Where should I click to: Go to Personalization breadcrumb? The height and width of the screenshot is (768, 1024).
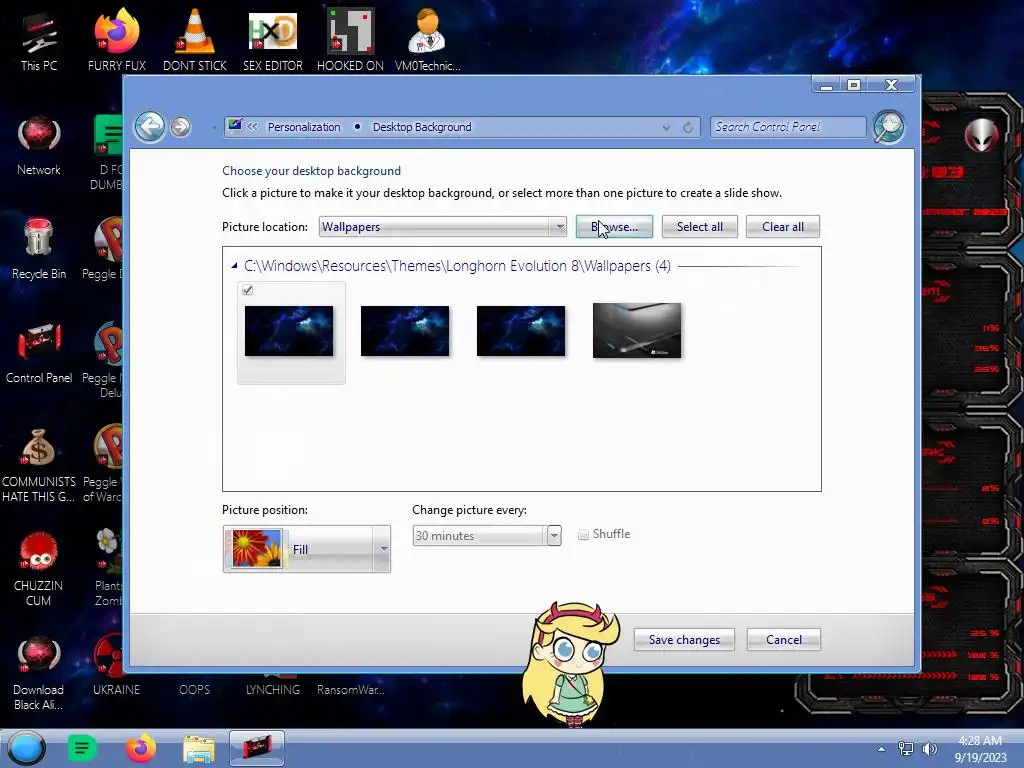tap(304, 127)
